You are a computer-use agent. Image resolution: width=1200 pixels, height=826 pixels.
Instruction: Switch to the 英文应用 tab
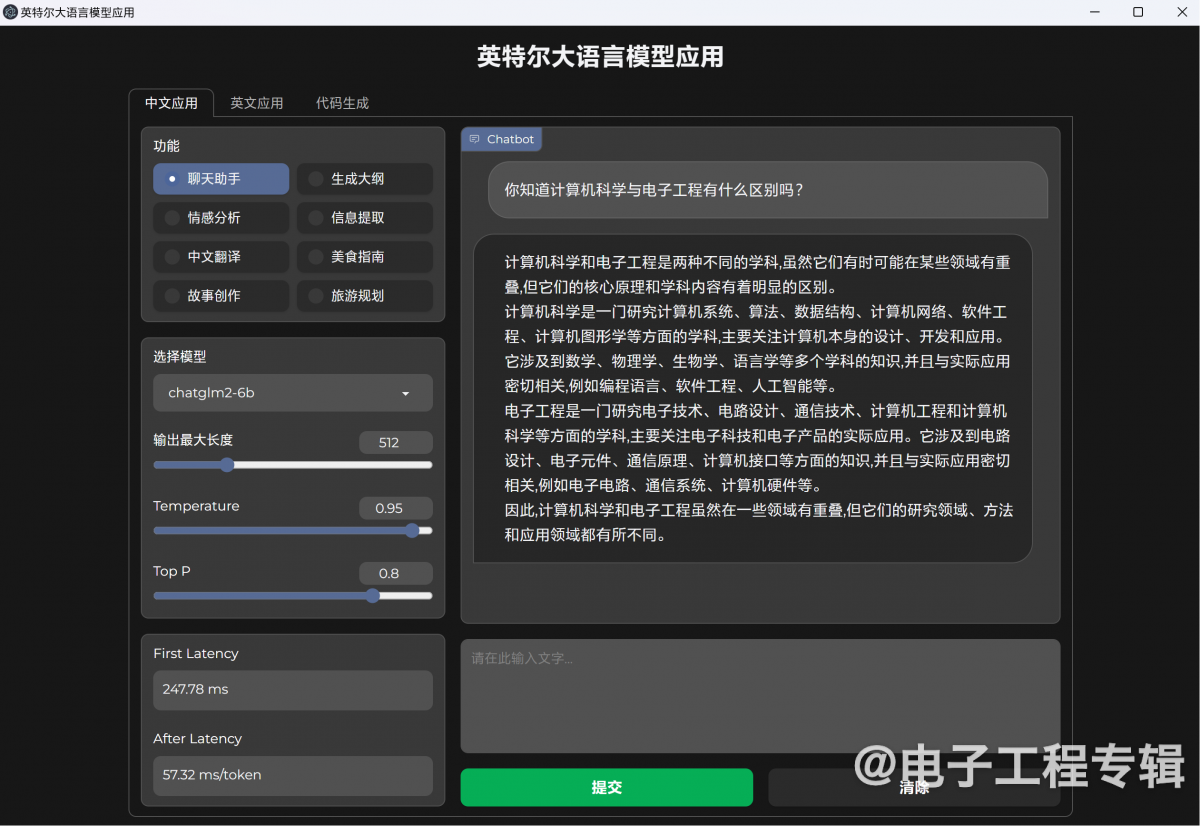[257, 103]
